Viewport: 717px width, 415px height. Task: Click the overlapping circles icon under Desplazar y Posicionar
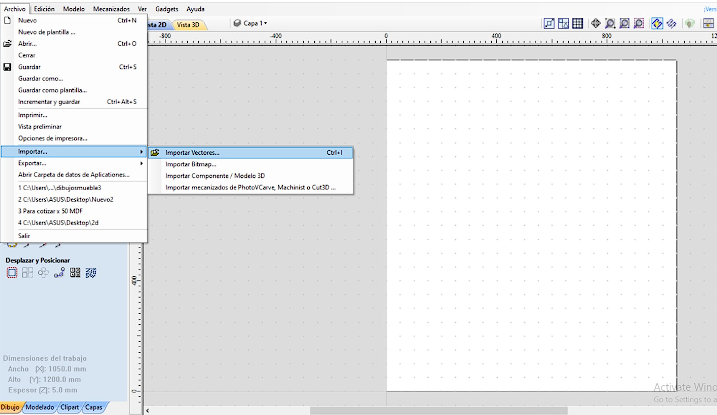click(43, 273)
